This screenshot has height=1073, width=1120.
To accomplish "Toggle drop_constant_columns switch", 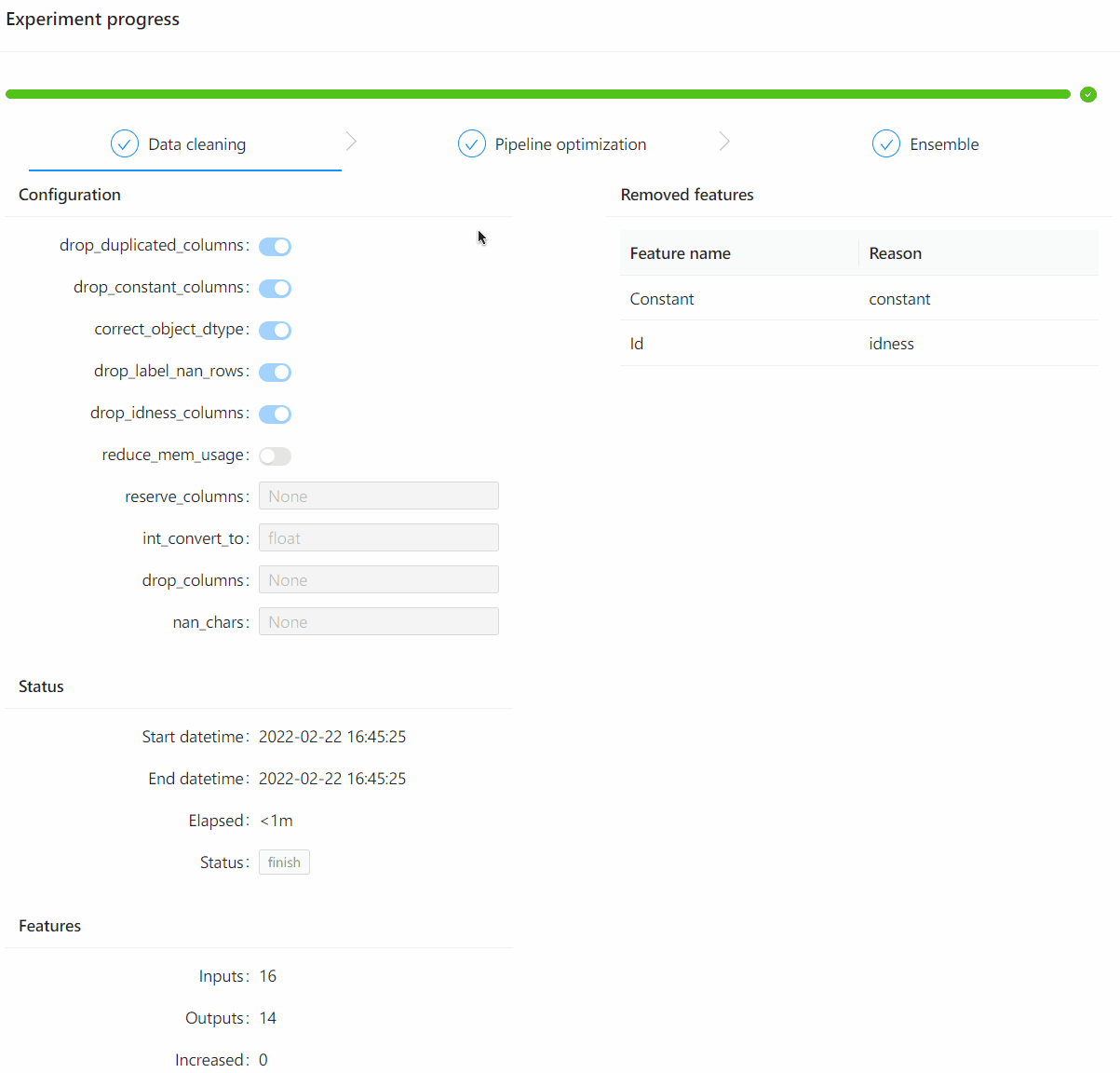I will pos(275,289).
